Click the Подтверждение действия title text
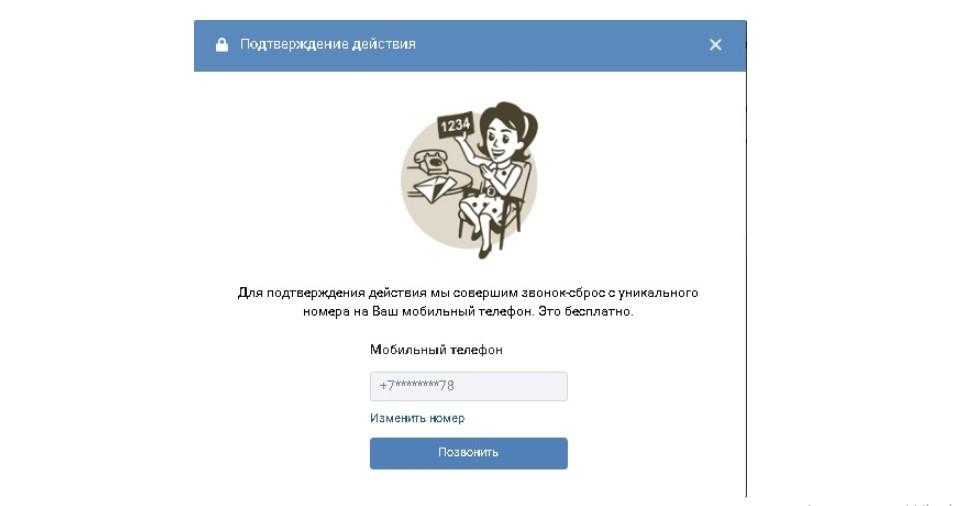The image size is (954, 506). [x=328, y=44]
